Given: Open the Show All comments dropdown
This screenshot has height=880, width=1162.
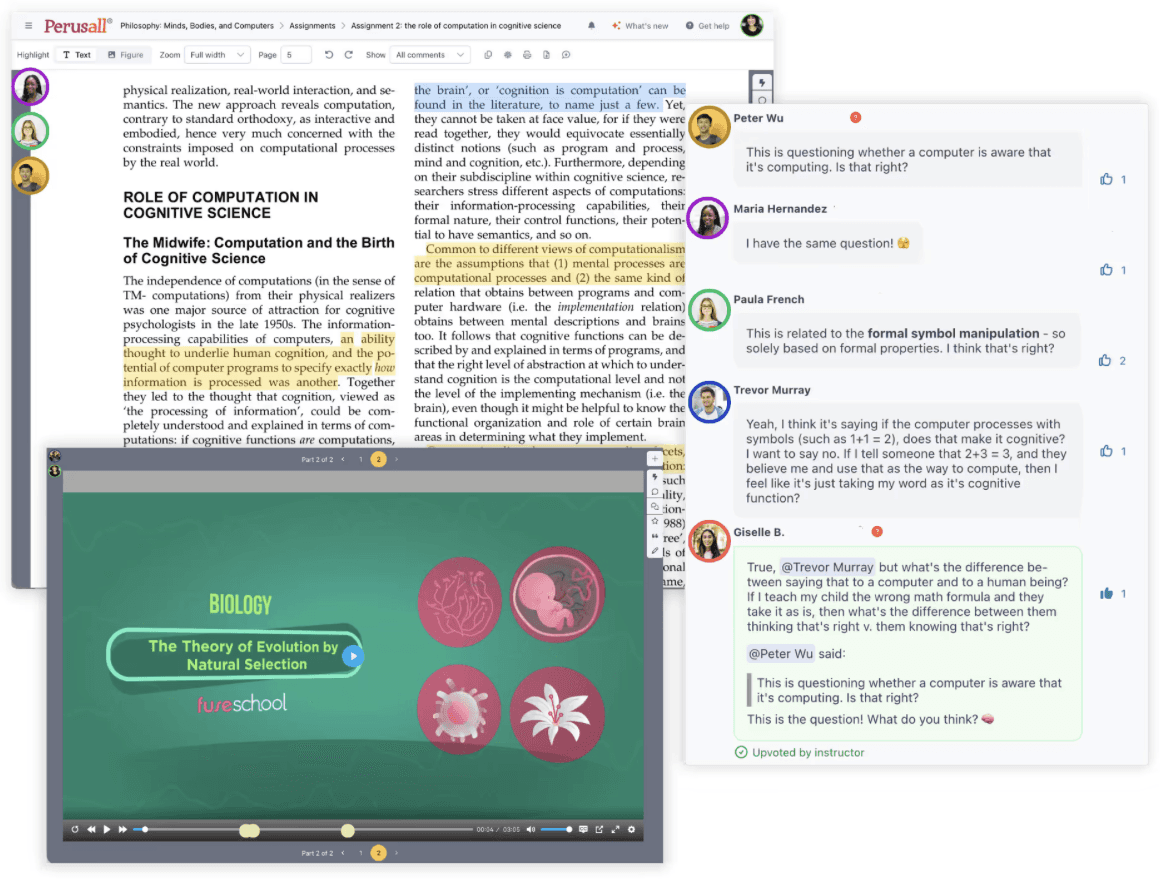Looking at the screenshot, I should pos(430,55).
